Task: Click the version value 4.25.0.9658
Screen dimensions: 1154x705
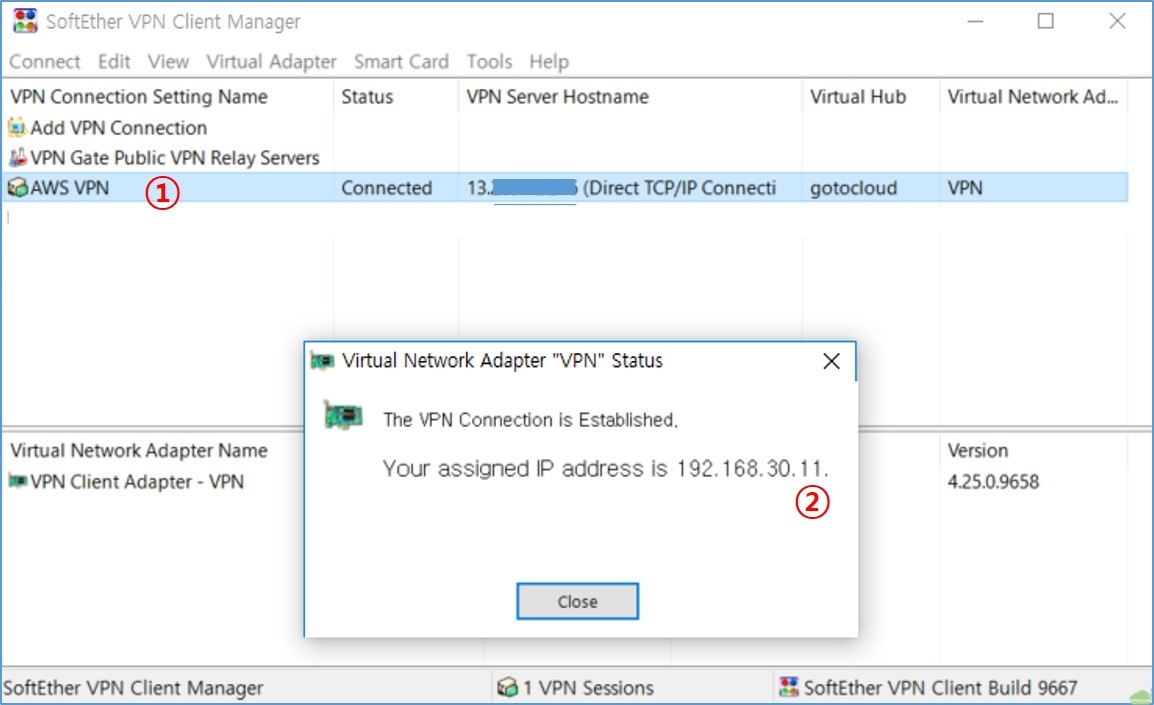Action: click(x=993, y=481)
